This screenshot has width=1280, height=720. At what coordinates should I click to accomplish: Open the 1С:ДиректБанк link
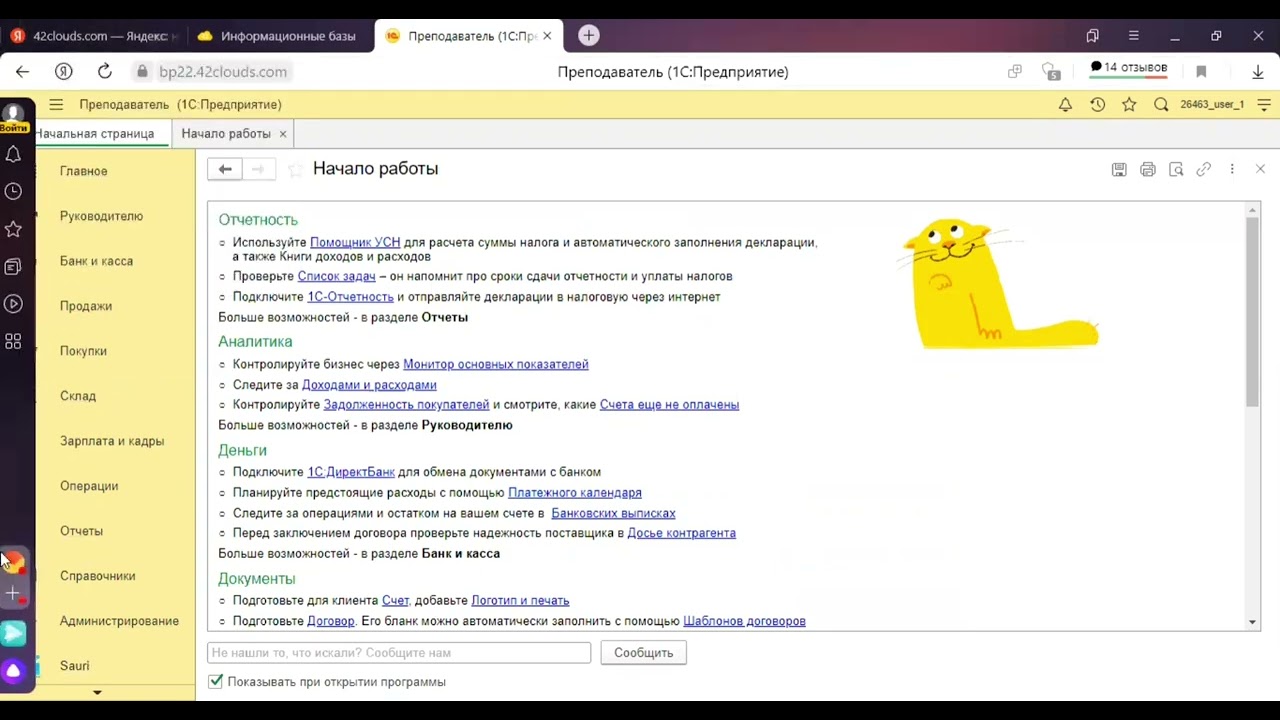click(351, 472)
